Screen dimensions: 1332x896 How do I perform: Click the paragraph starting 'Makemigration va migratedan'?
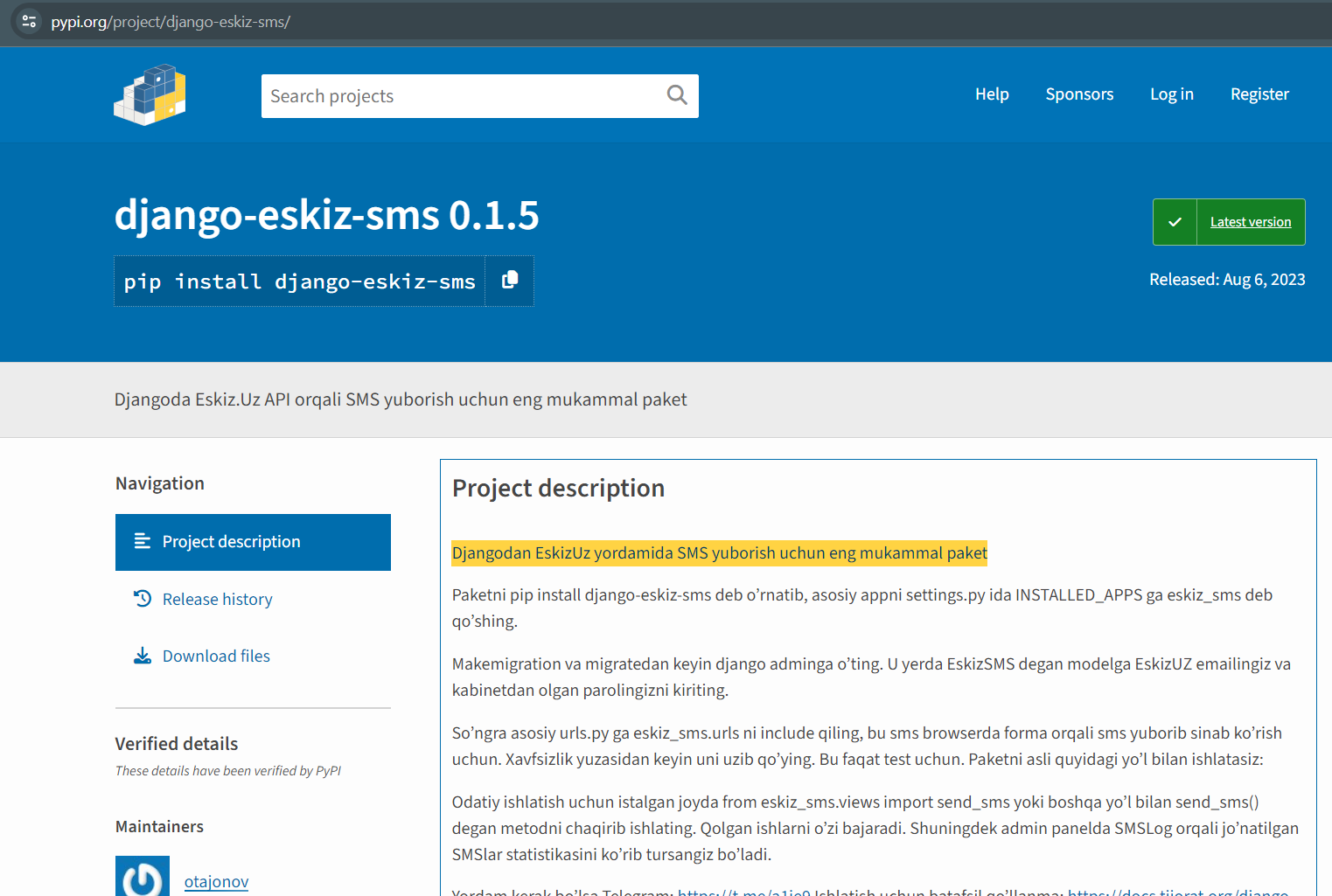871,677
